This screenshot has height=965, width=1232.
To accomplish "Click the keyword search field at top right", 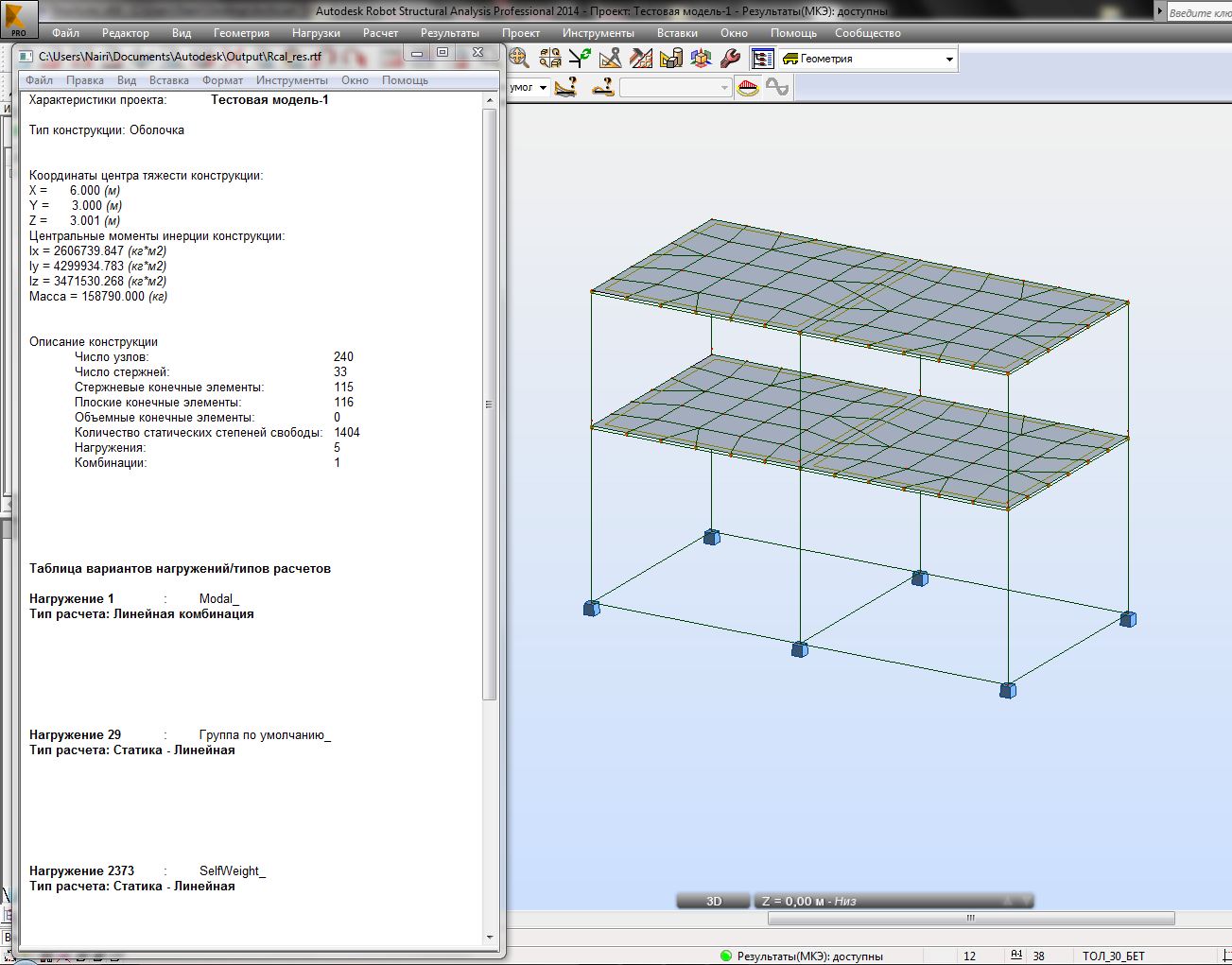I will pos(1199,12).
